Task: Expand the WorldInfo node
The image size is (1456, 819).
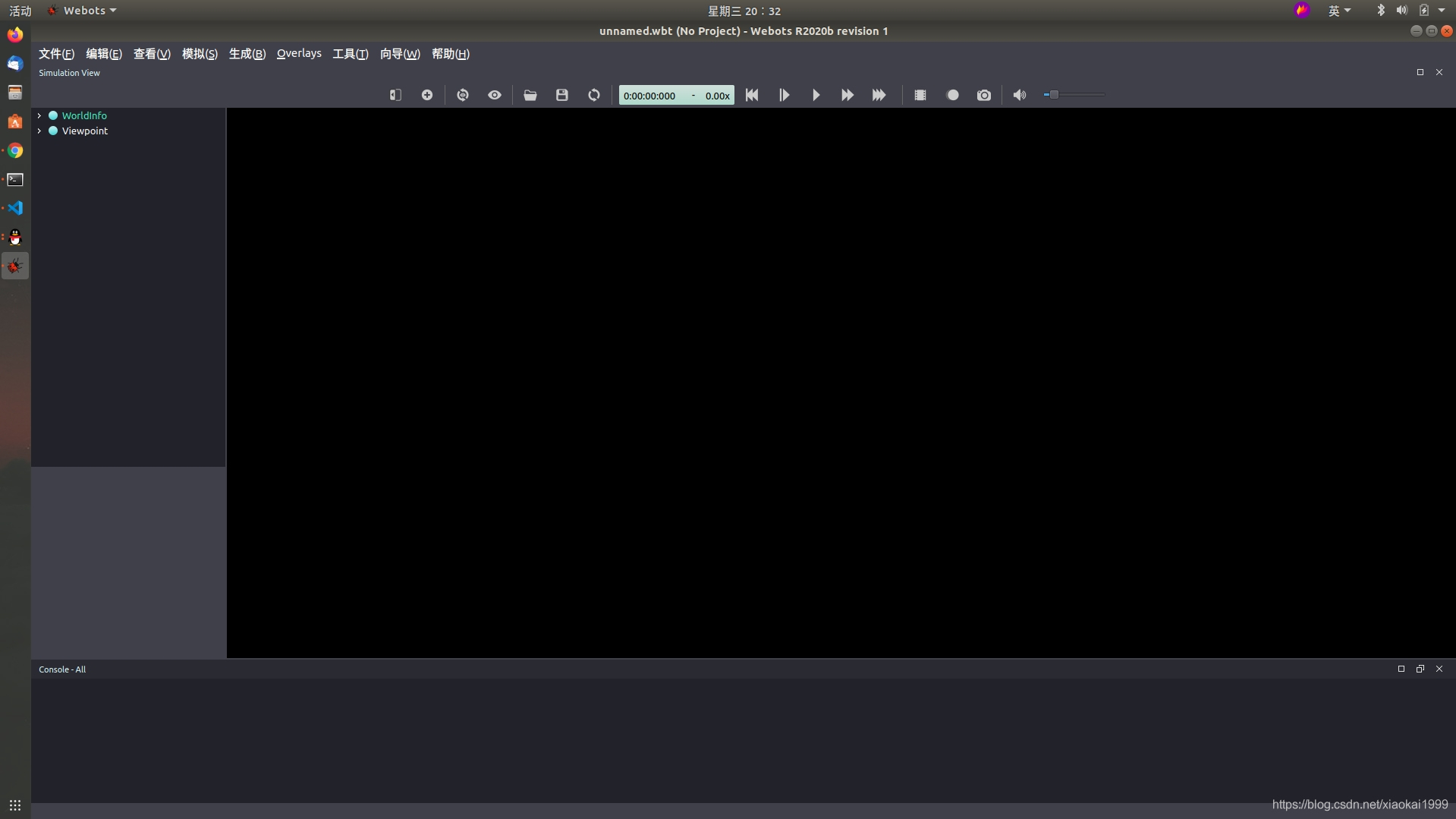Action: (39, 115)
